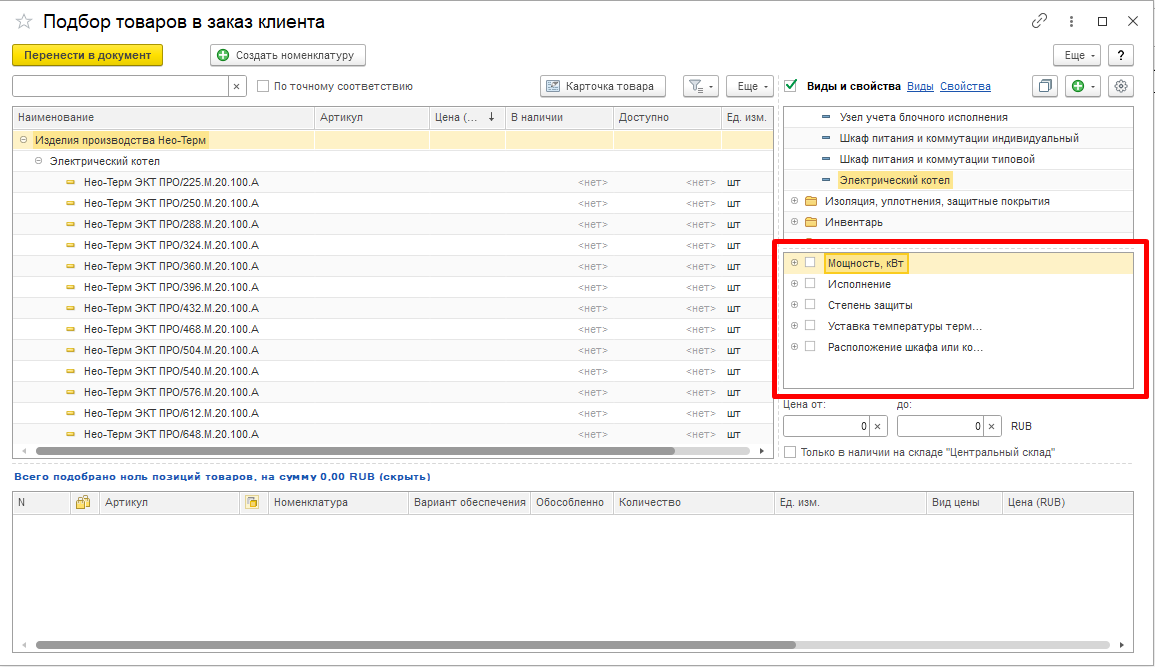Enable Только в наличии на складе checkbox
Viewport: 1155px width, 667px height.
(x=790, y=452)
